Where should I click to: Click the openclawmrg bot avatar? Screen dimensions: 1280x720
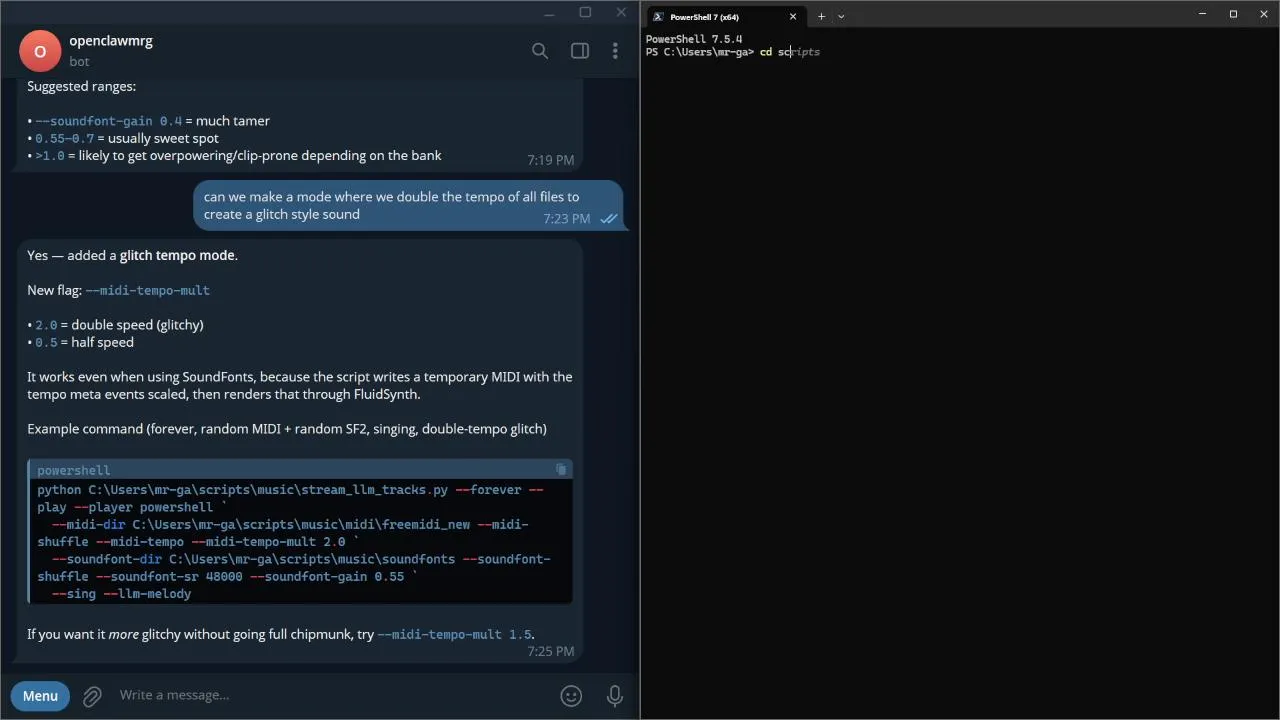coord(40,51)
